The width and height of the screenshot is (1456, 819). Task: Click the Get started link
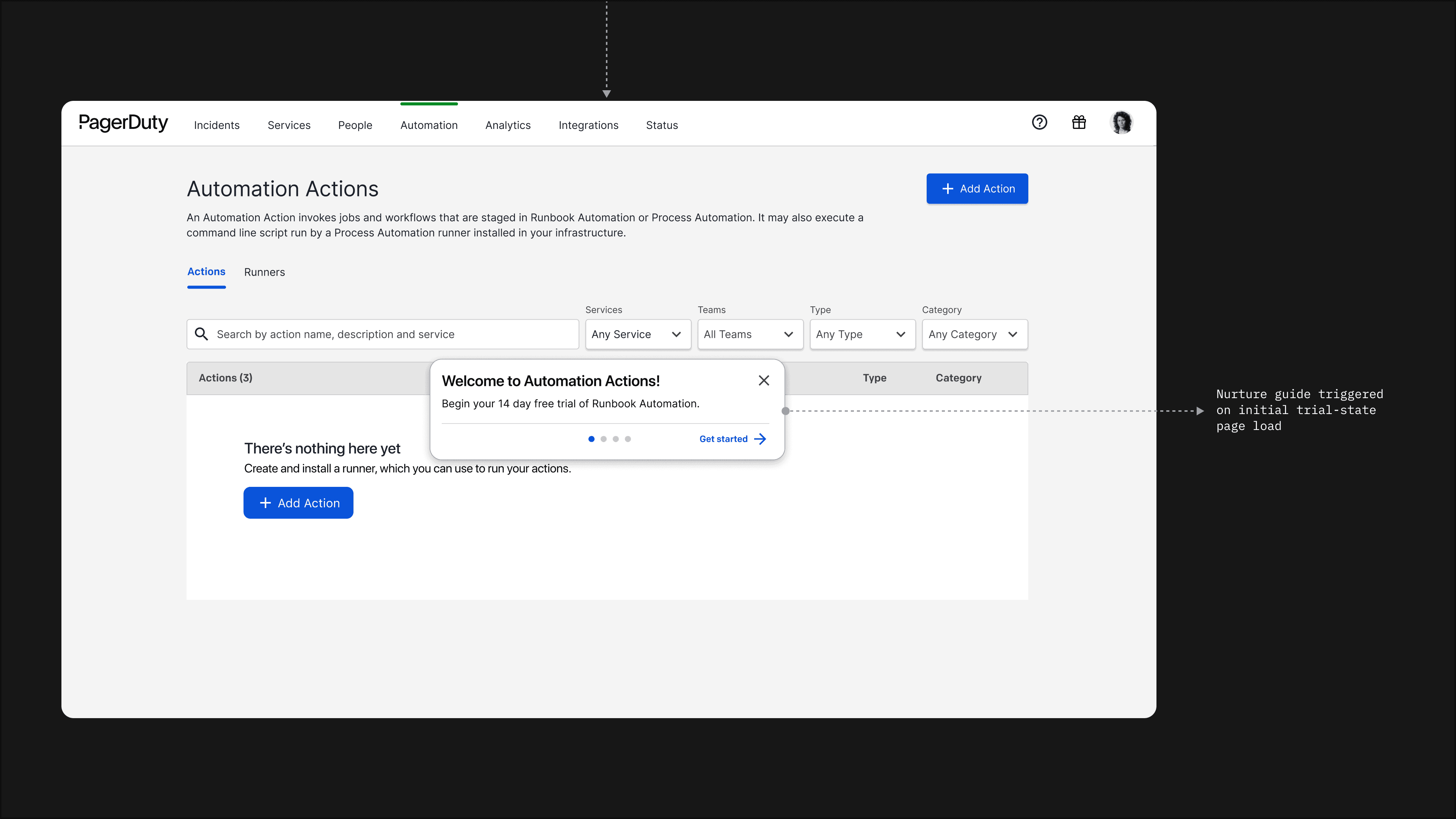click(x=723, y=439)
